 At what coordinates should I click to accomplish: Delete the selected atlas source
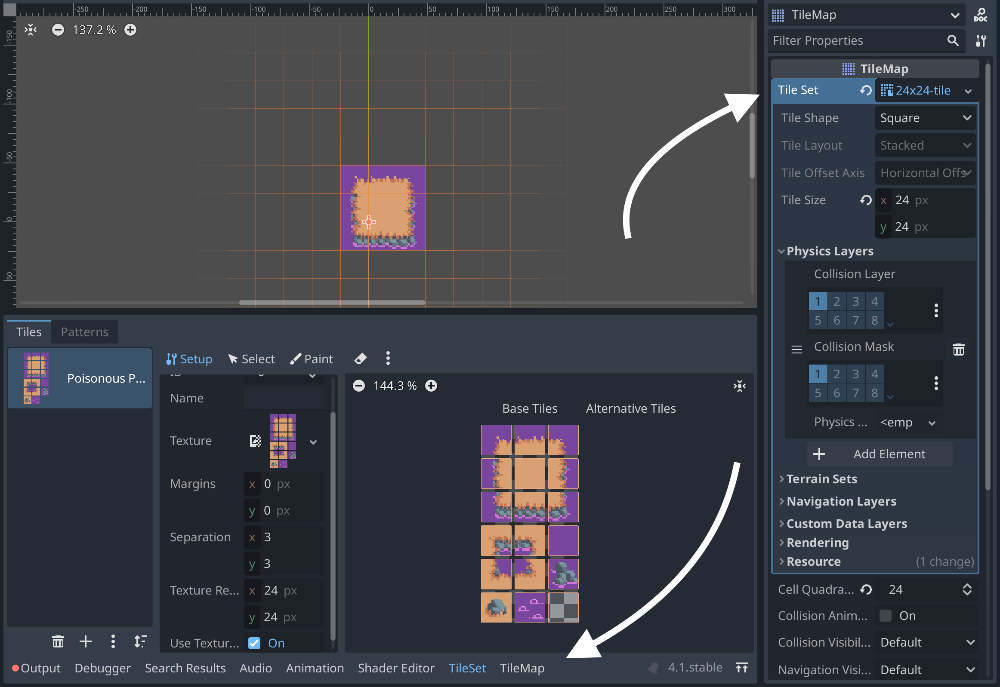click(58, 641)
